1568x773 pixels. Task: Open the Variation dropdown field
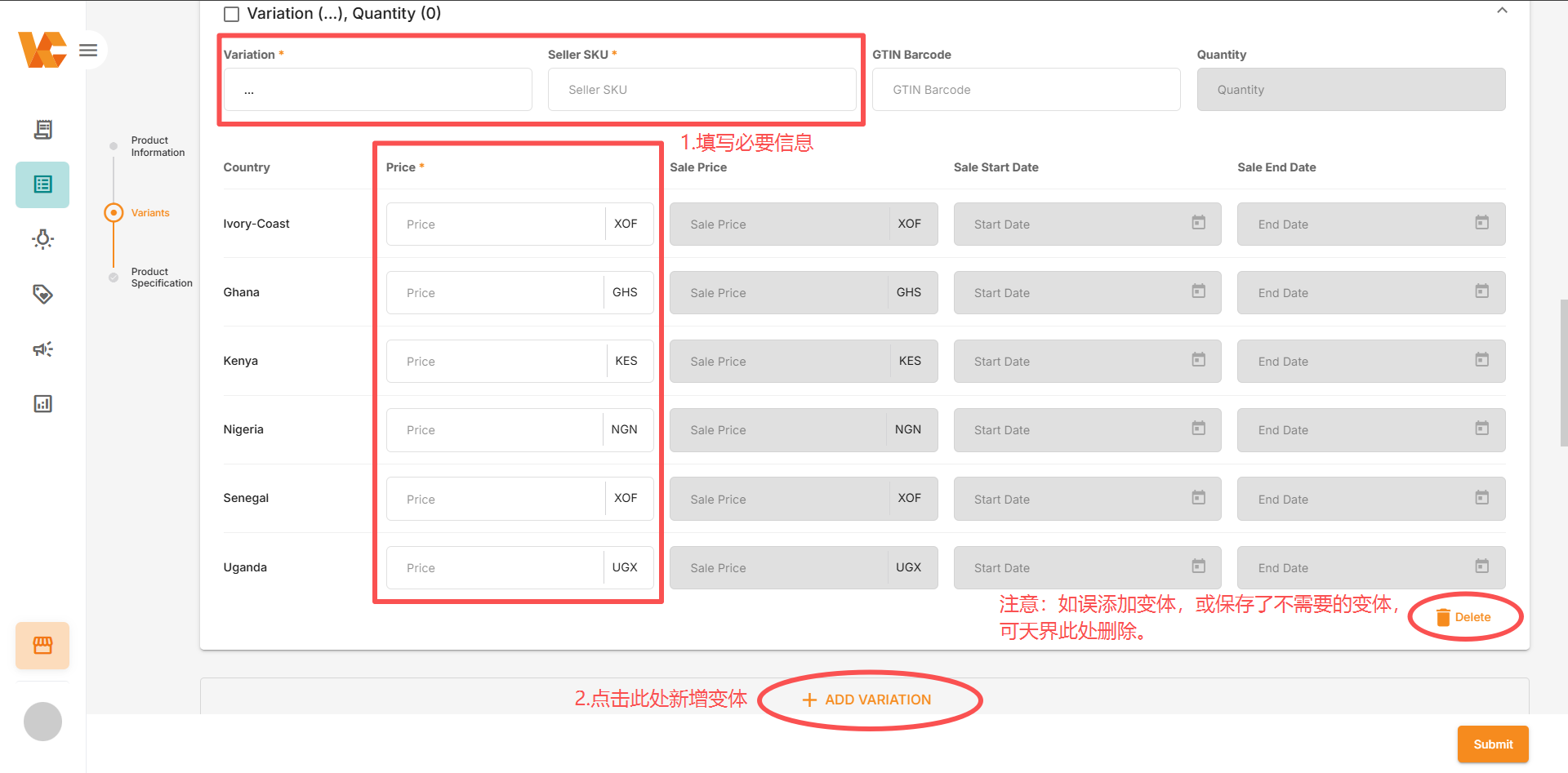[x=377, y=90]
